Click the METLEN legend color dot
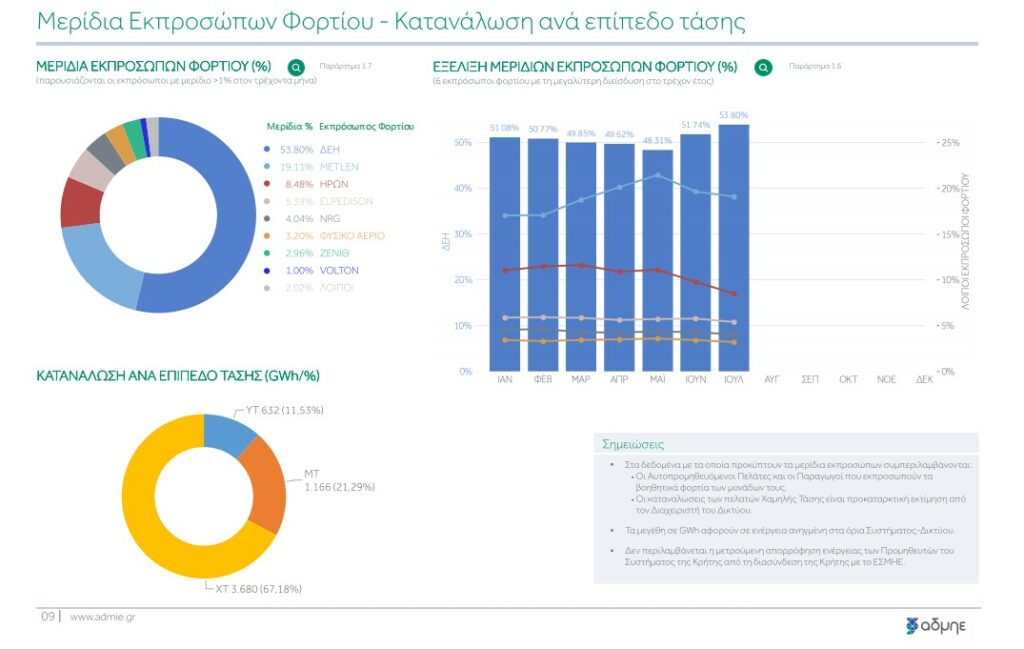The width and height of the screenshot is (1024, 649). point(266,166)
